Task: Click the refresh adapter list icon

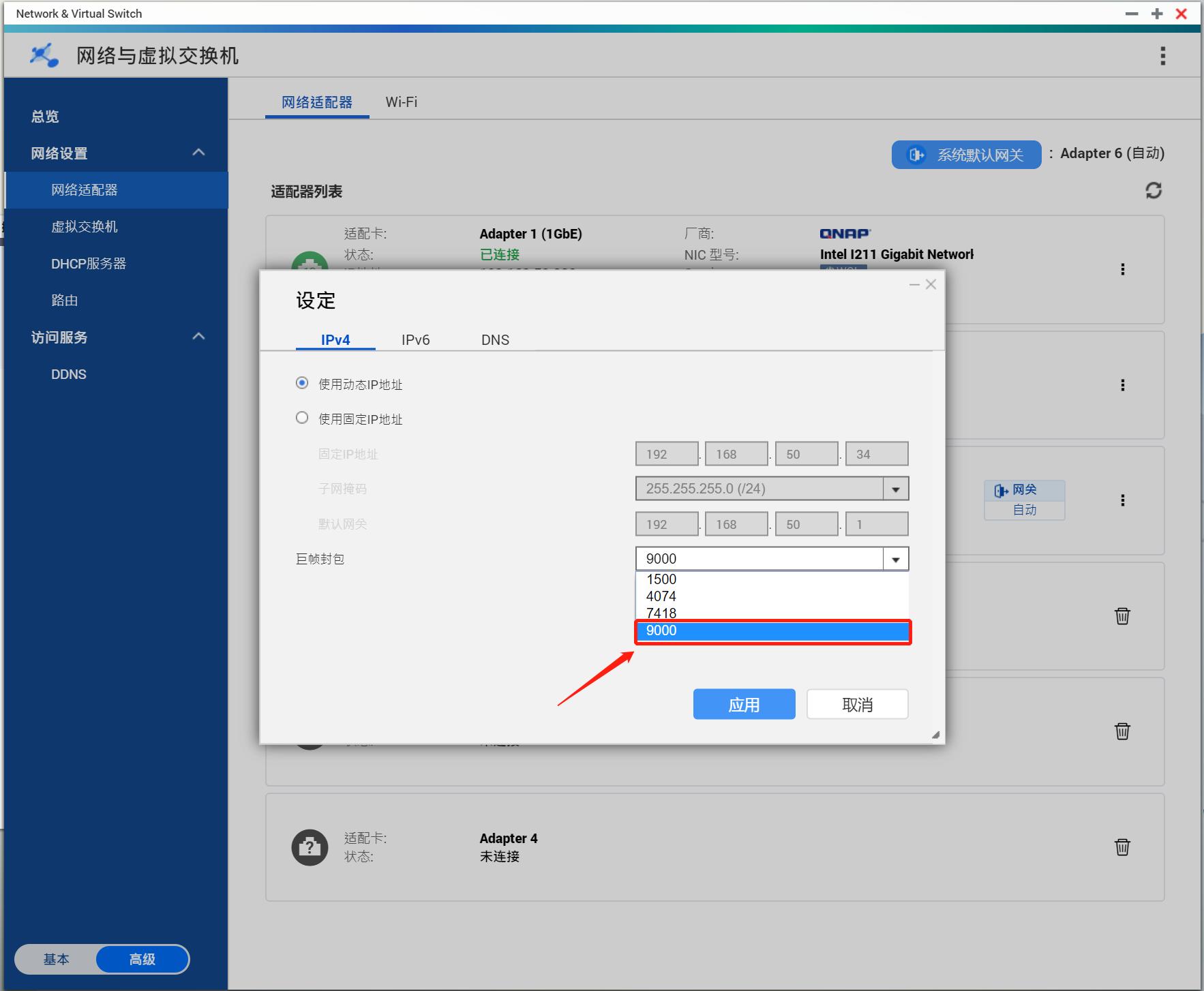Action: tap(1153, 191)
